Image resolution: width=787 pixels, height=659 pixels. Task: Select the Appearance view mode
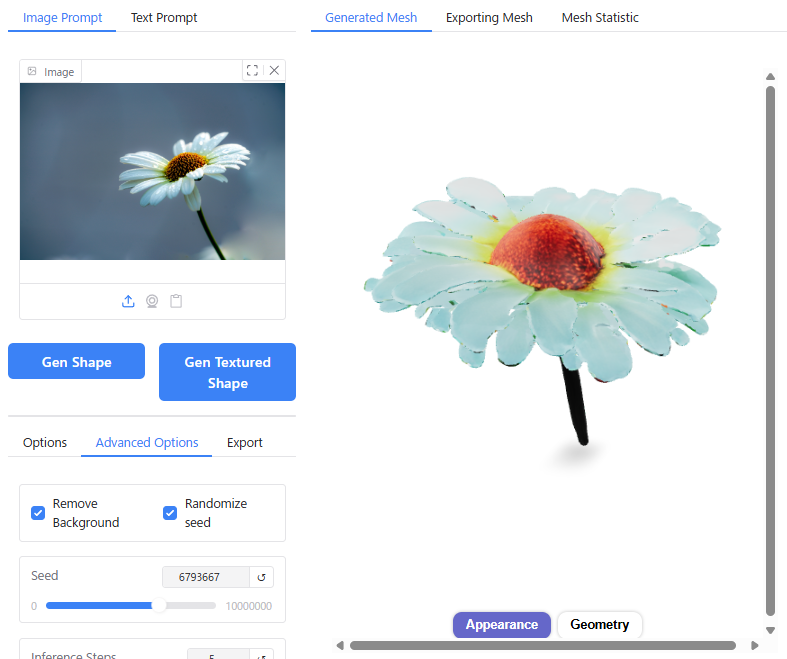501,625
